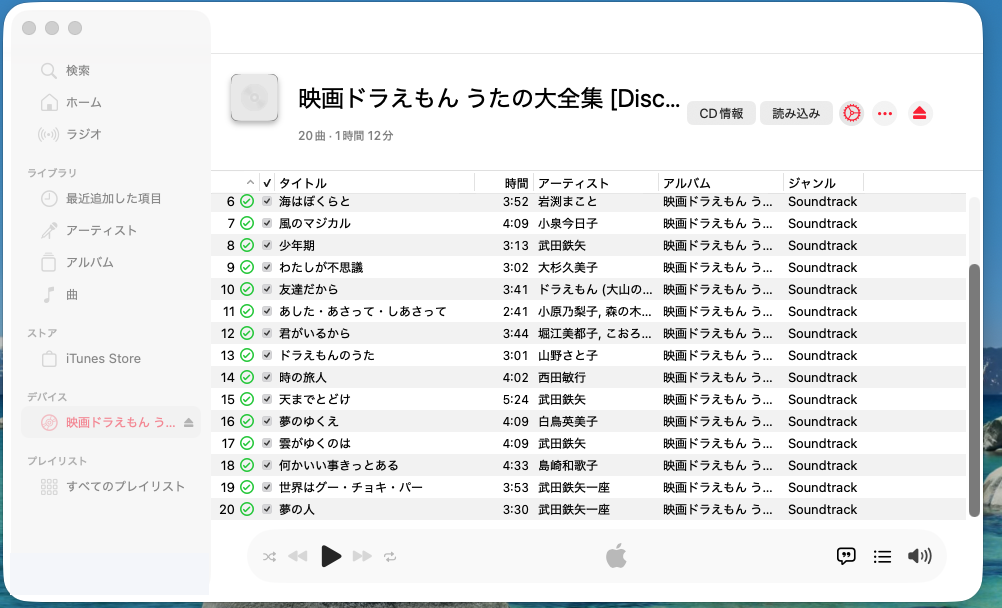Sort by track number column arrow

point(250,183)
